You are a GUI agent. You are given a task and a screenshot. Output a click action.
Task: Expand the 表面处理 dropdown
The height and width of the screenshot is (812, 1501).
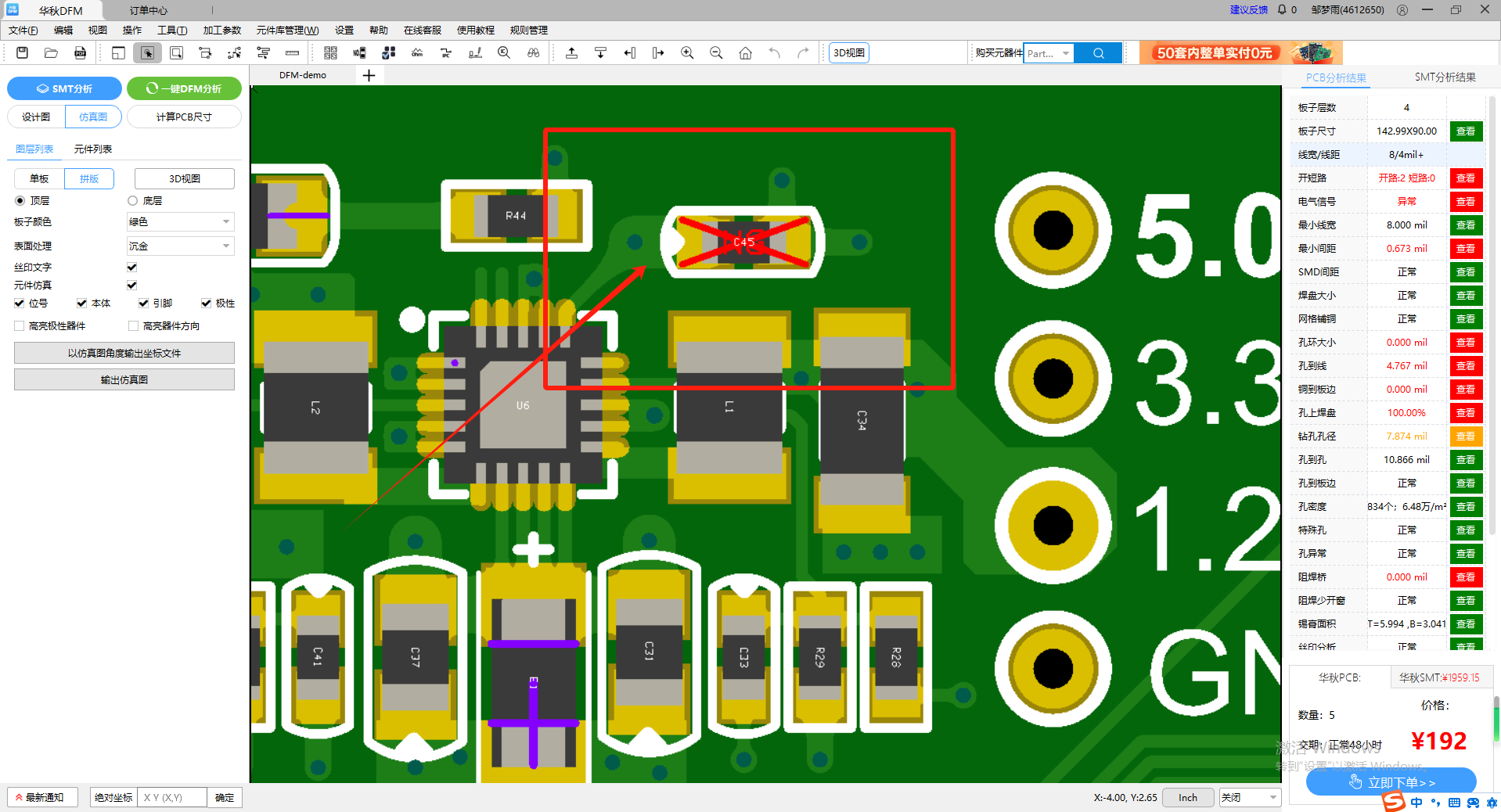point(180,246)
